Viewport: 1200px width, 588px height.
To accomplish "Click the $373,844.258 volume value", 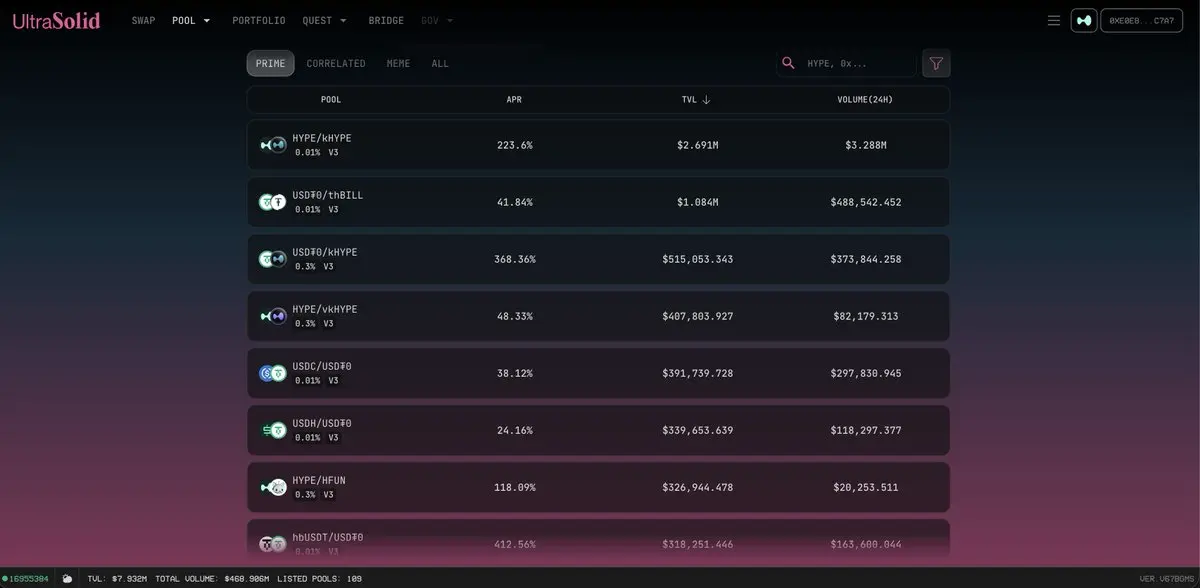I will (x=866, y=259).
